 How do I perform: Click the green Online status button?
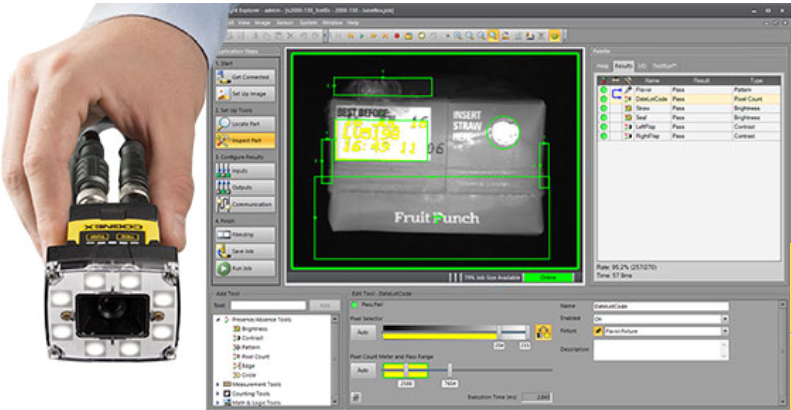click(548, 277)
